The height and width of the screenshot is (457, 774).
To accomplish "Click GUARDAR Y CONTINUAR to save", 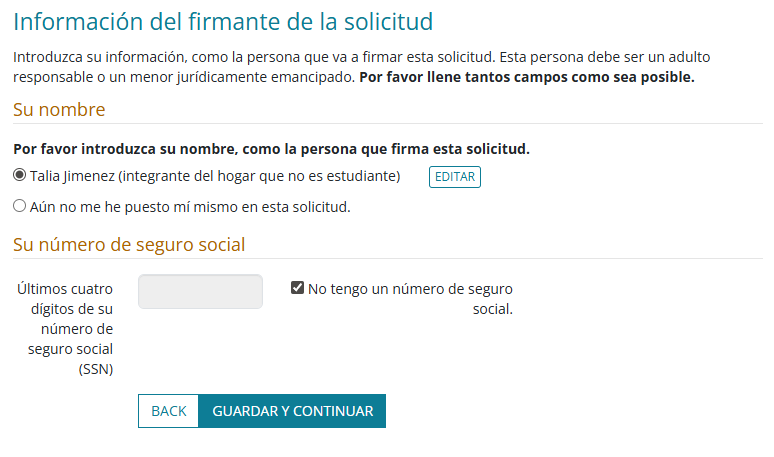I will point(292,411).
